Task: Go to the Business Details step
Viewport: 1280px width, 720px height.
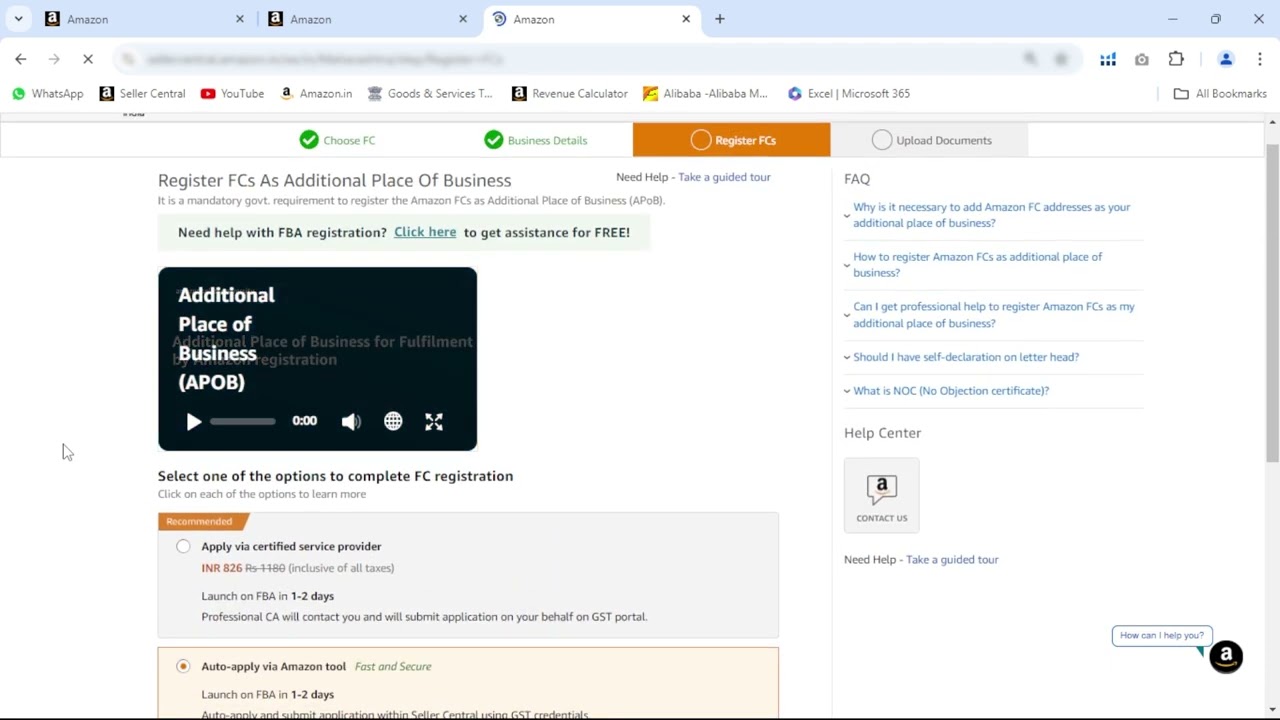Action: point(535,140)
